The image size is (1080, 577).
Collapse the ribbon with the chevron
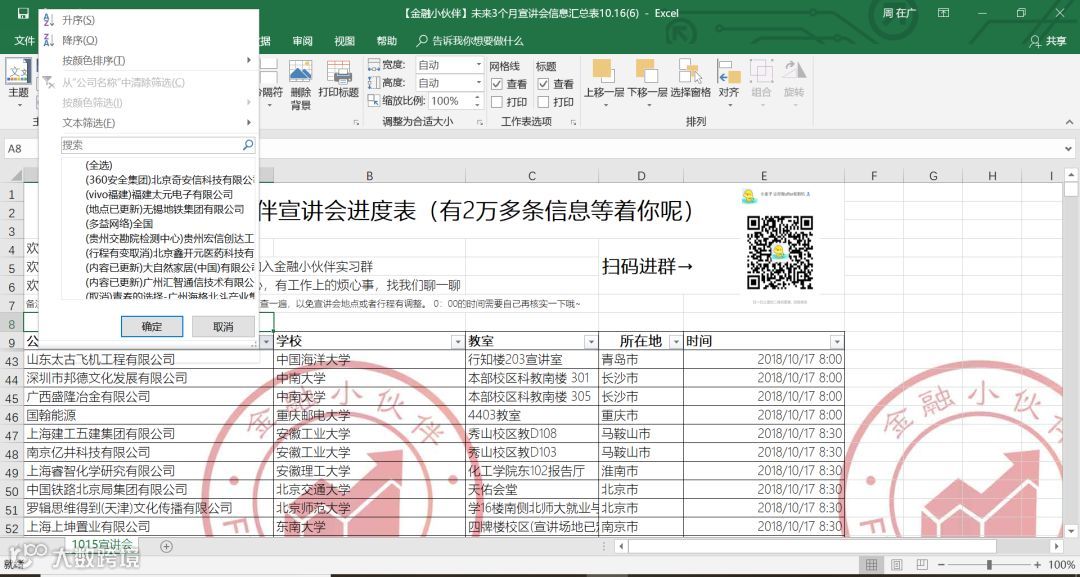tap(1070, 122)
